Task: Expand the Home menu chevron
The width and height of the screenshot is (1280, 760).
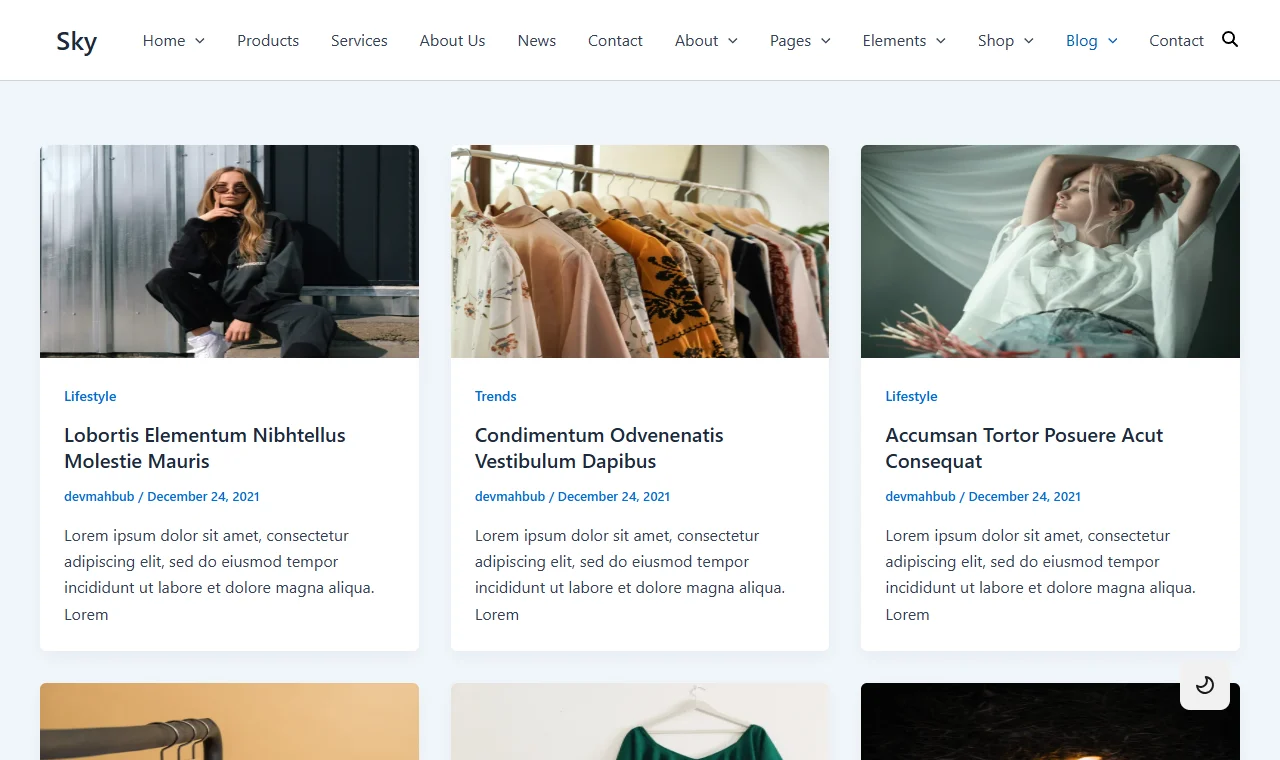Action: coord(200,41)
